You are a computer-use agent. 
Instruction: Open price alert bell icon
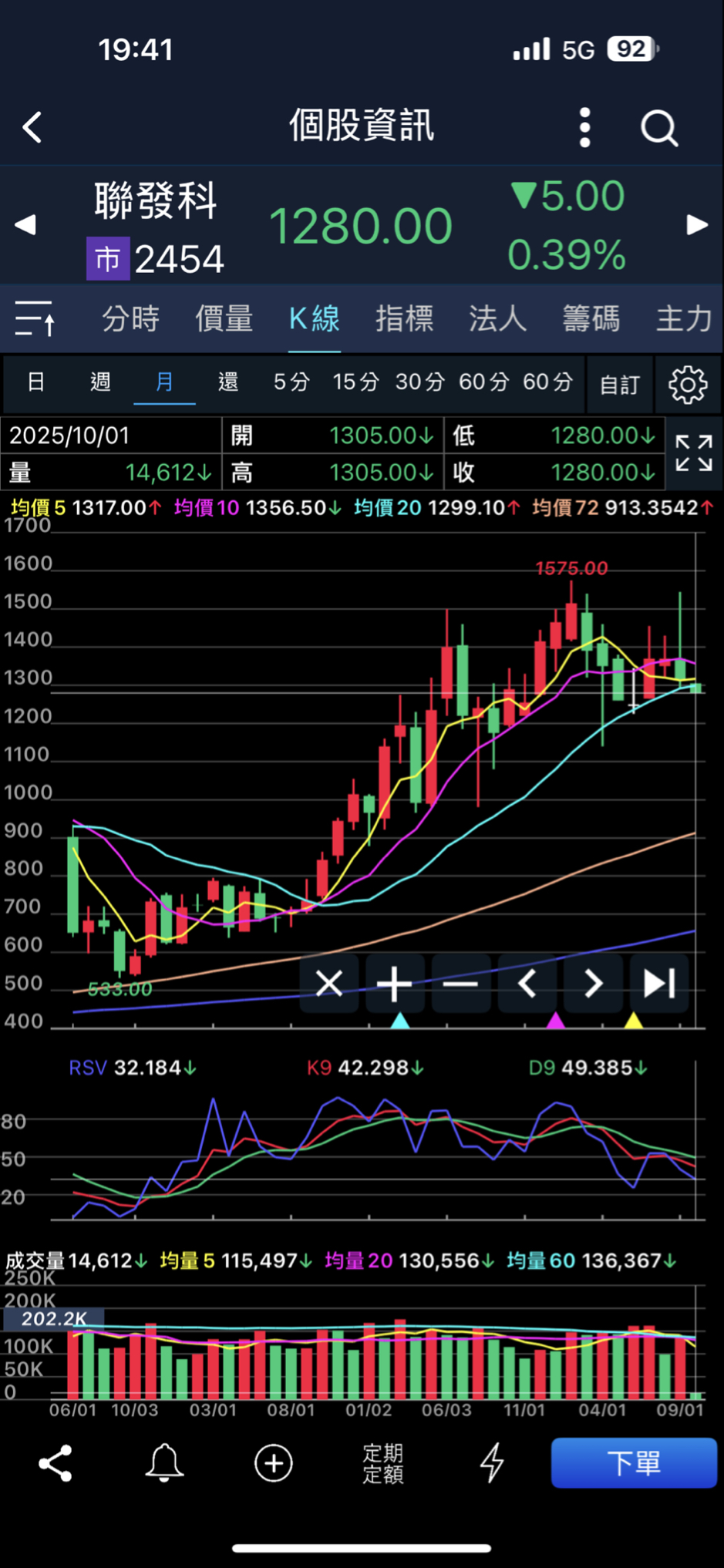tap(164, 1463)
